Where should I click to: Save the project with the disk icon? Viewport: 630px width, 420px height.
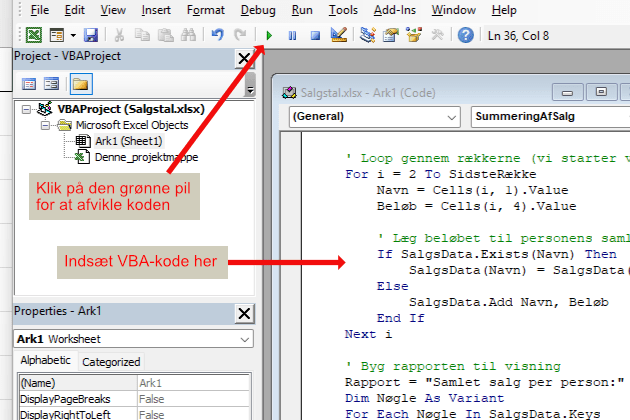(x=91, y=35)
